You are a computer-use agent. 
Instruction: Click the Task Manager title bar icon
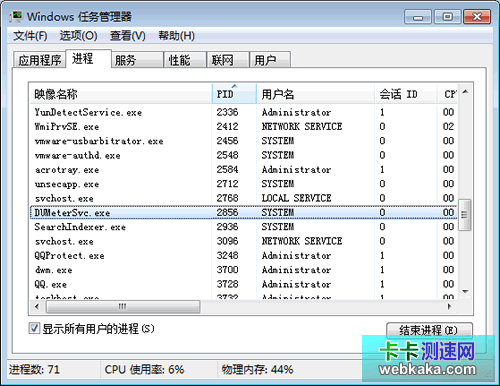point(16,16)
